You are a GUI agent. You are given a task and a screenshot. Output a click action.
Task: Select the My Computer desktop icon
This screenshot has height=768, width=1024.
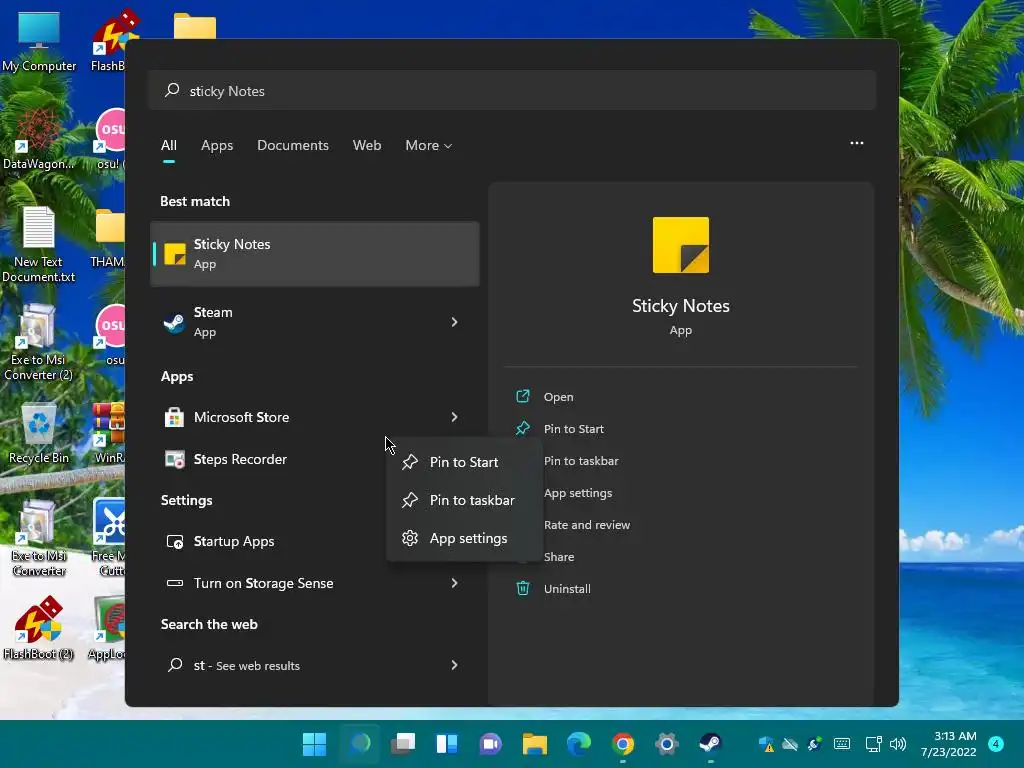point(39,41)
